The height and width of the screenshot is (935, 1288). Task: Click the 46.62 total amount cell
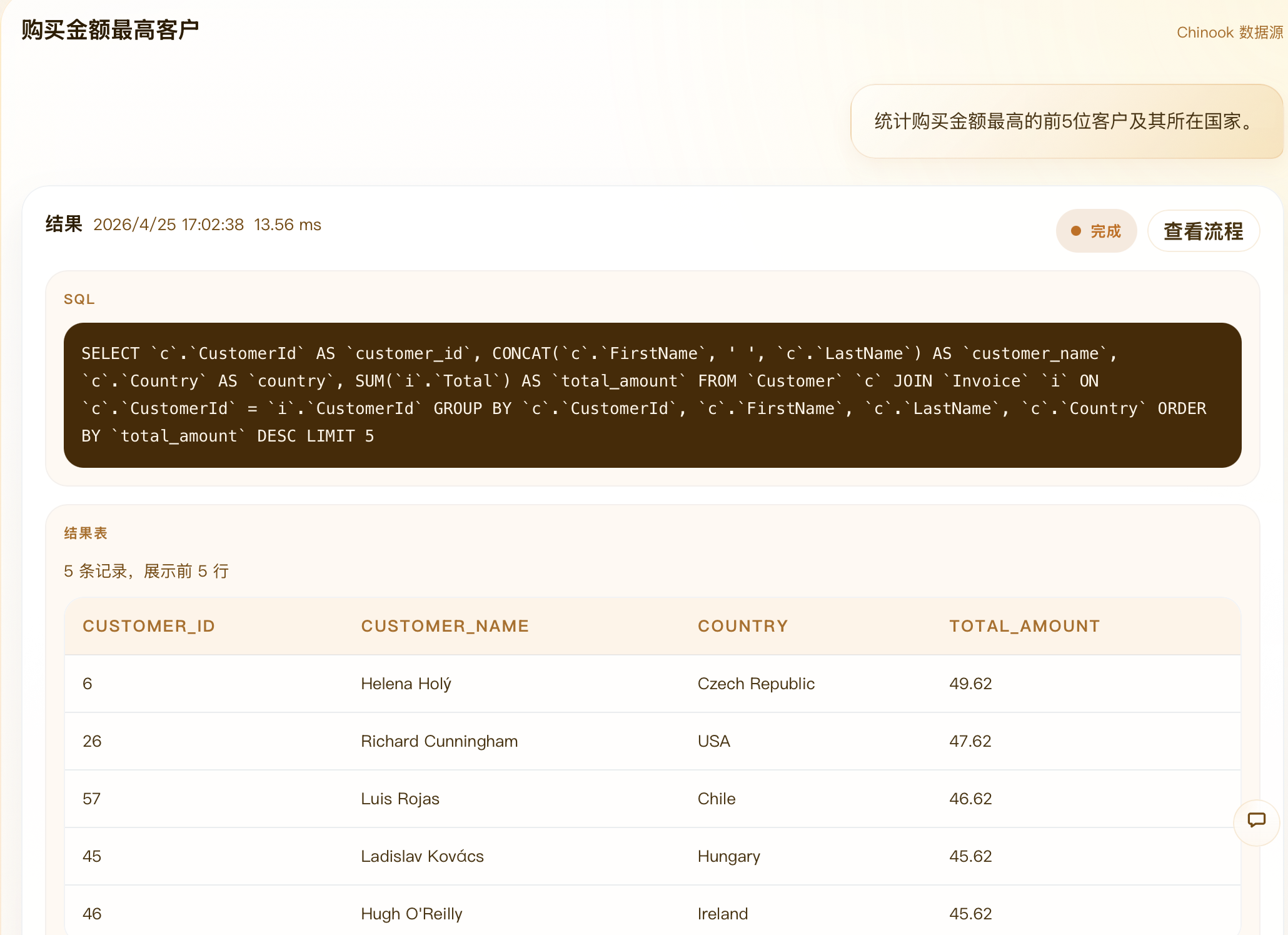pos(970,799)
